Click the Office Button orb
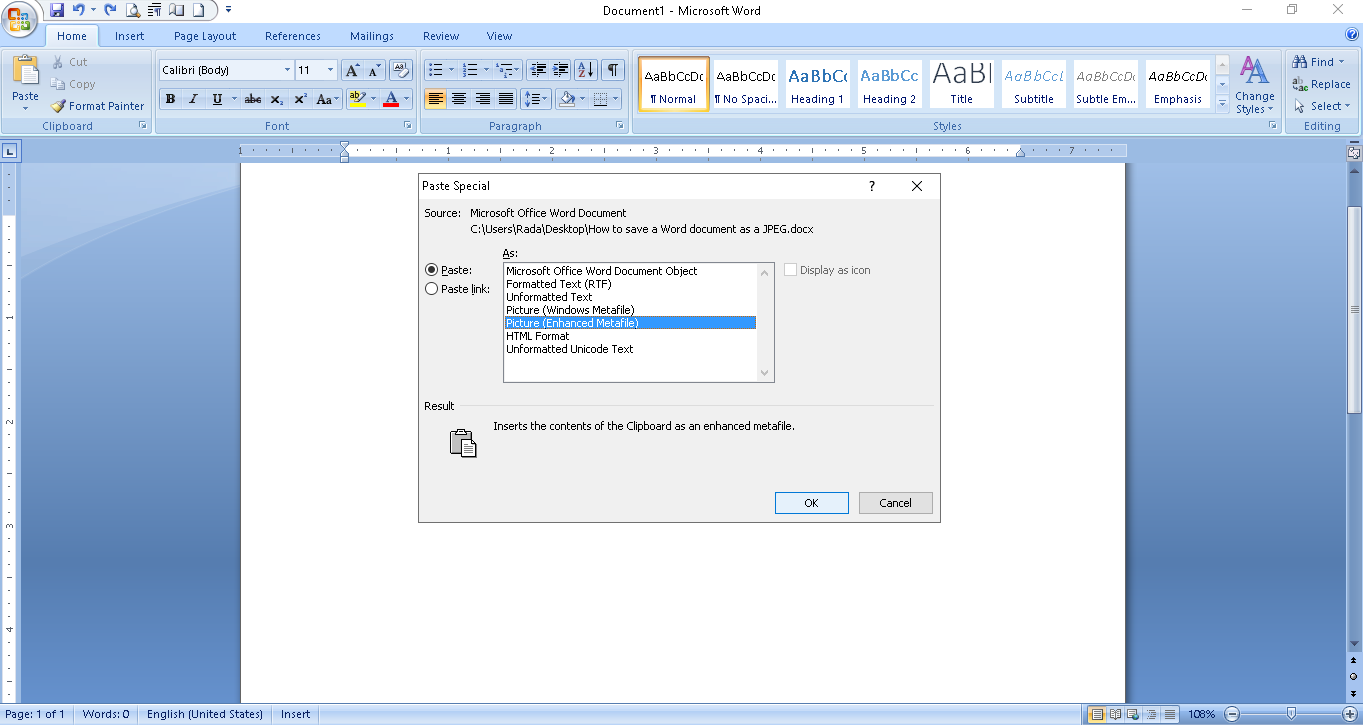 (x=21, y=20)
